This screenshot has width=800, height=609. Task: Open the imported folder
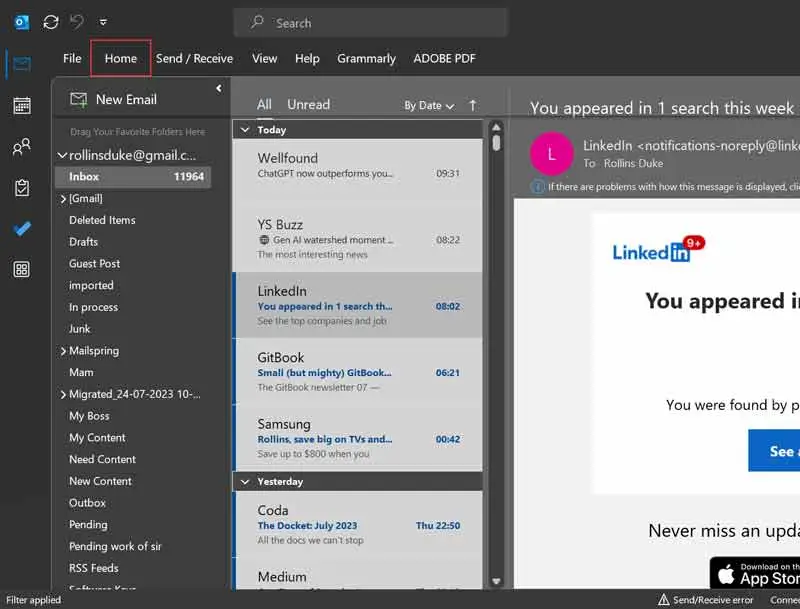point(91,286)
